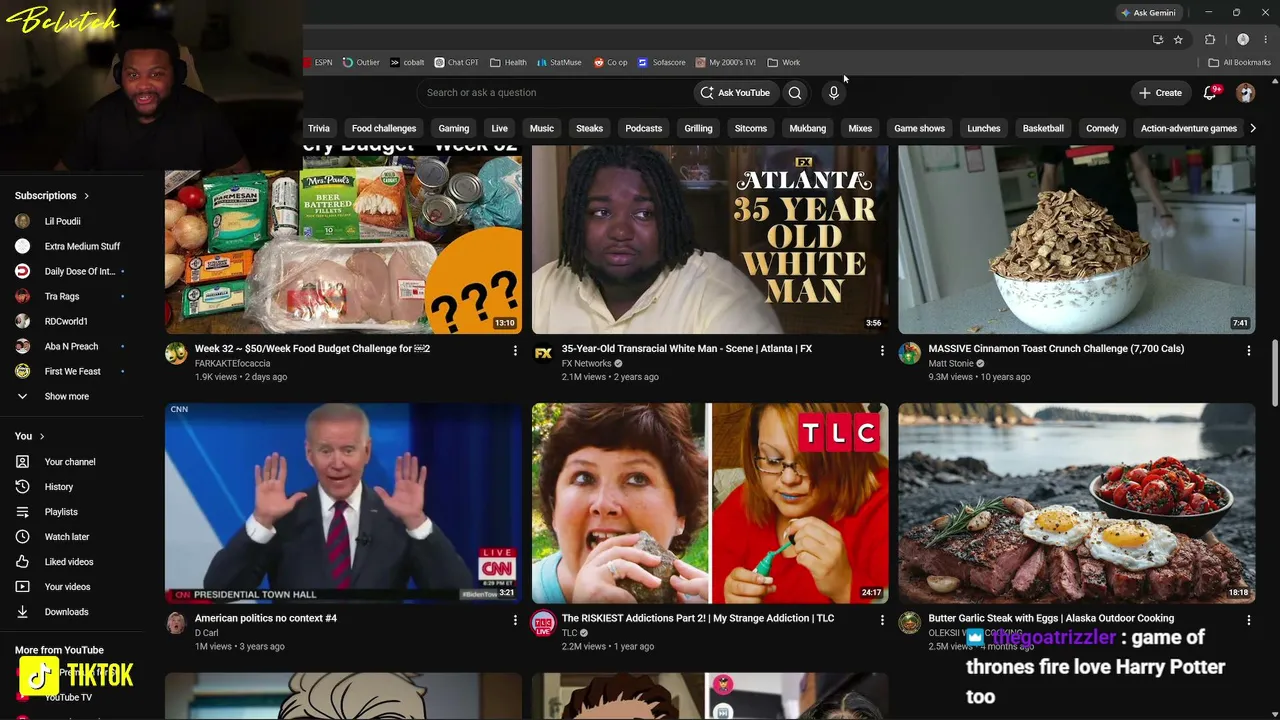Open options menu for the Food Budget Challenge video

pyautogui.click(x=515, y=351)
